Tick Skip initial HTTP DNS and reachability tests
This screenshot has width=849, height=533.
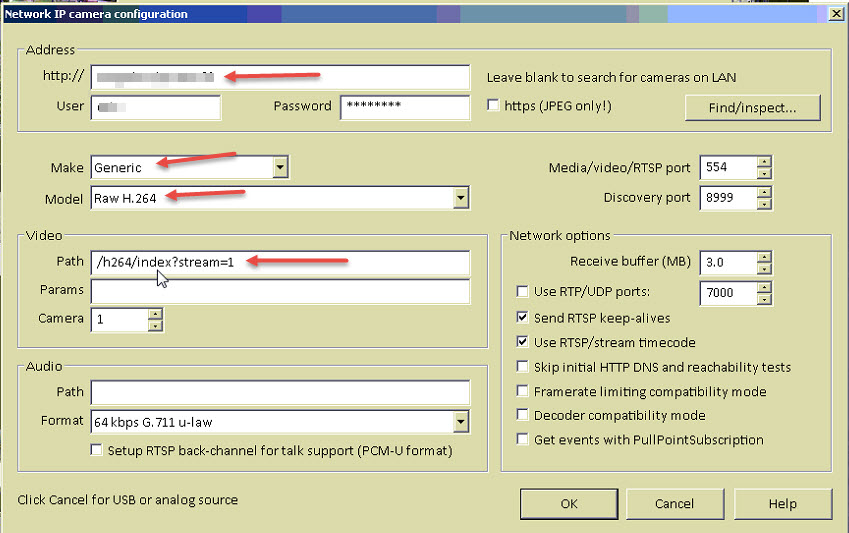[x=522, y=367]
